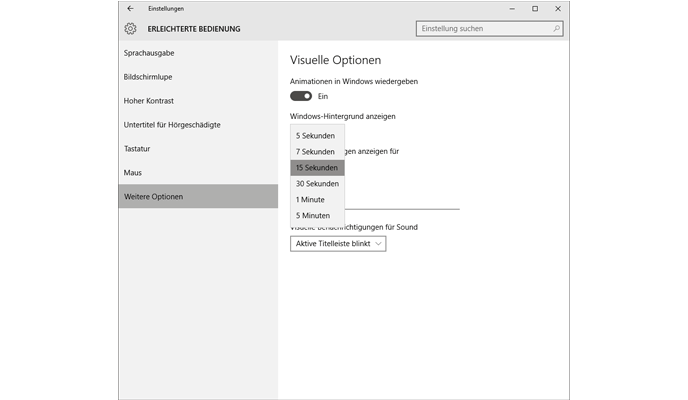The height and width of the screenshot is (400, 688).
Task: Click the search magnifier icon
Action: coord(548,29)
